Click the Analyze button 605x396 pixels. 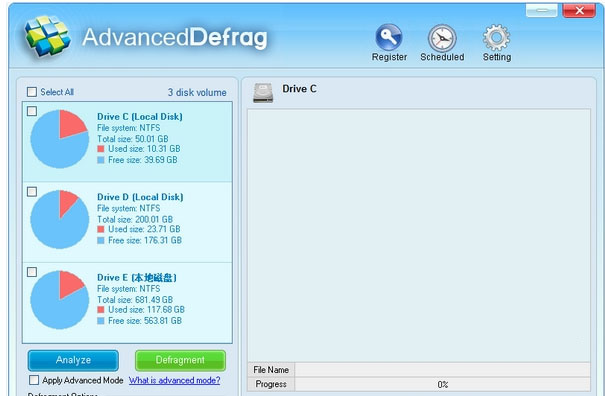73,360
